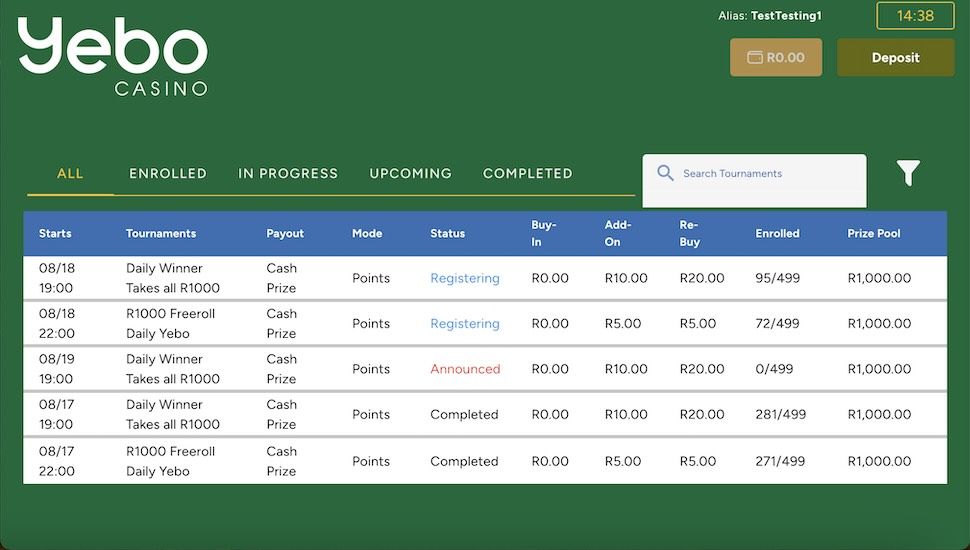Select the 0/499 enrolled cell
This screenshot has height=550, width=970.
click(774, 369)
